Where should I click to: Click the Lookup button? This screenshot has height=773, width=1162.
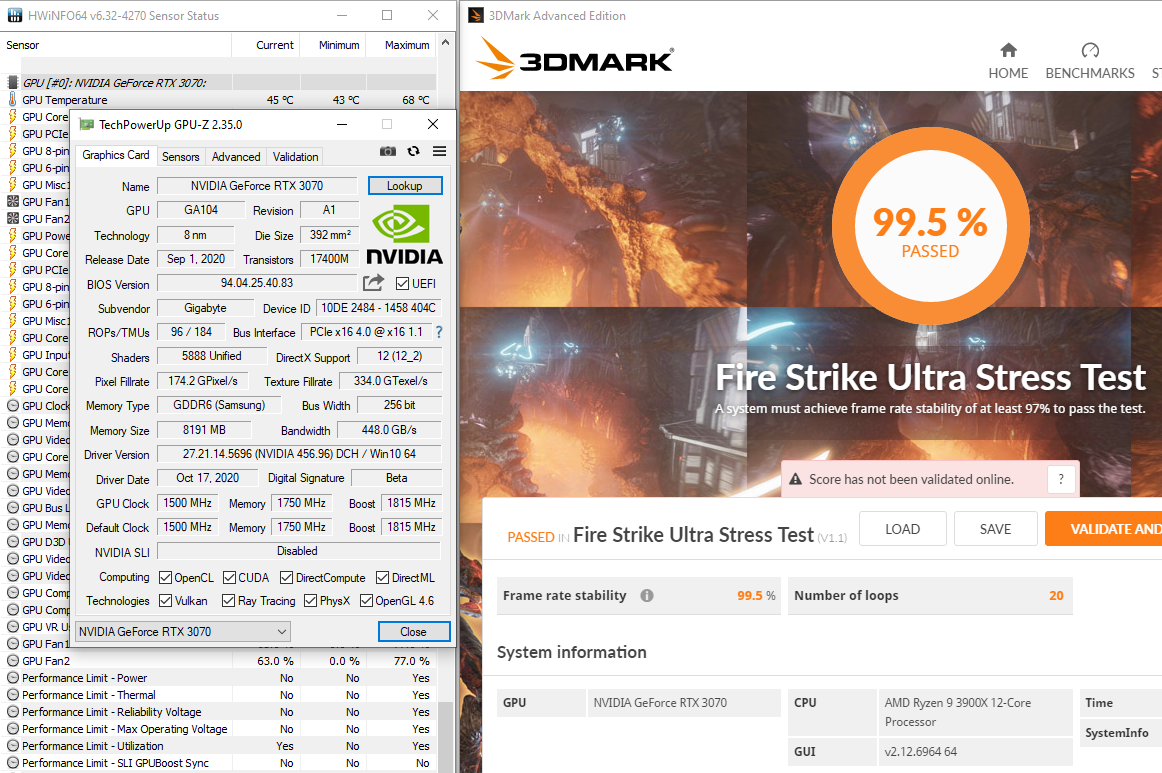(405, 185)
